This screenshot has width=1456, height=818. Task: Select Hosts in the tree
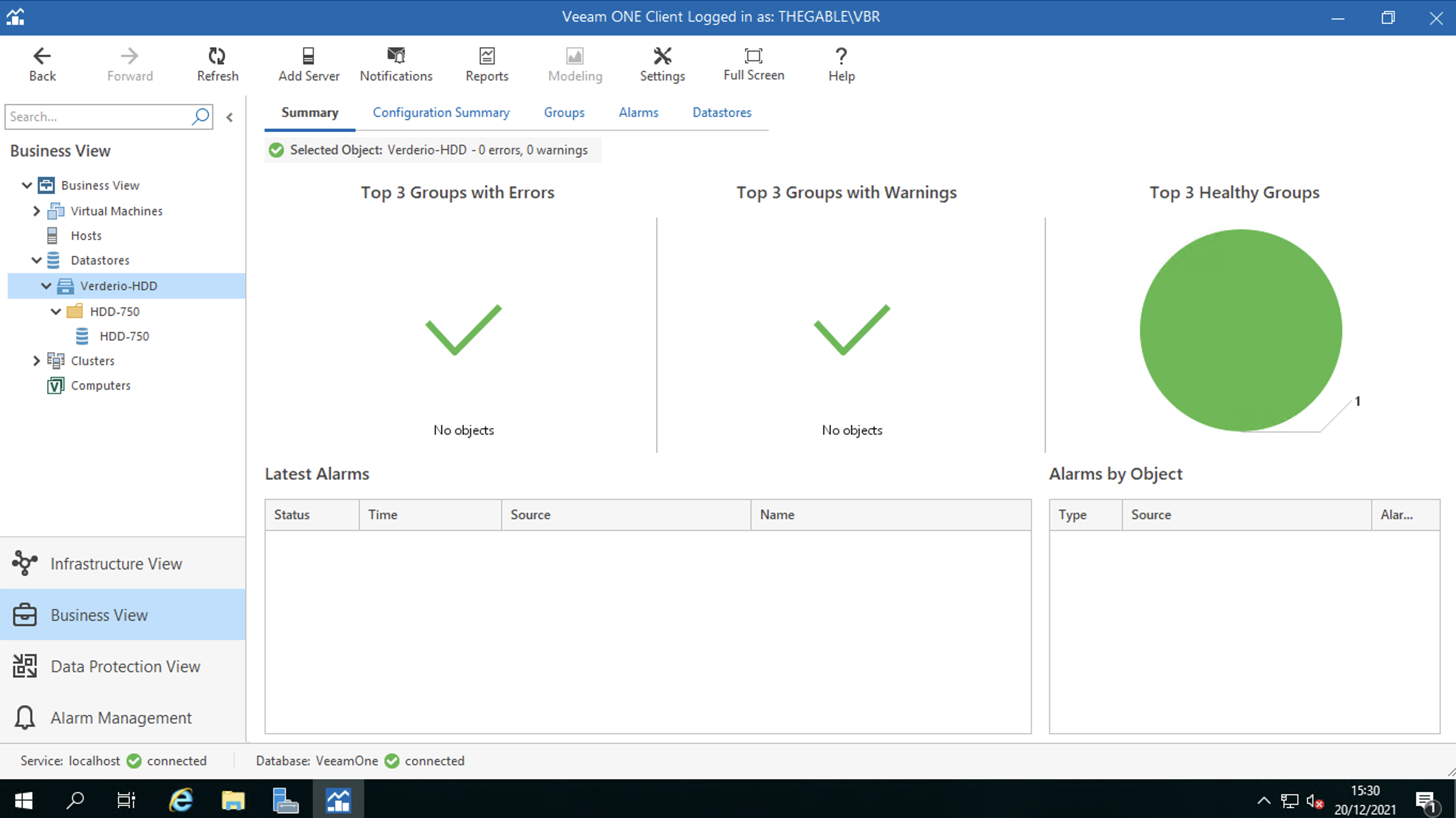tap(86, 235)
